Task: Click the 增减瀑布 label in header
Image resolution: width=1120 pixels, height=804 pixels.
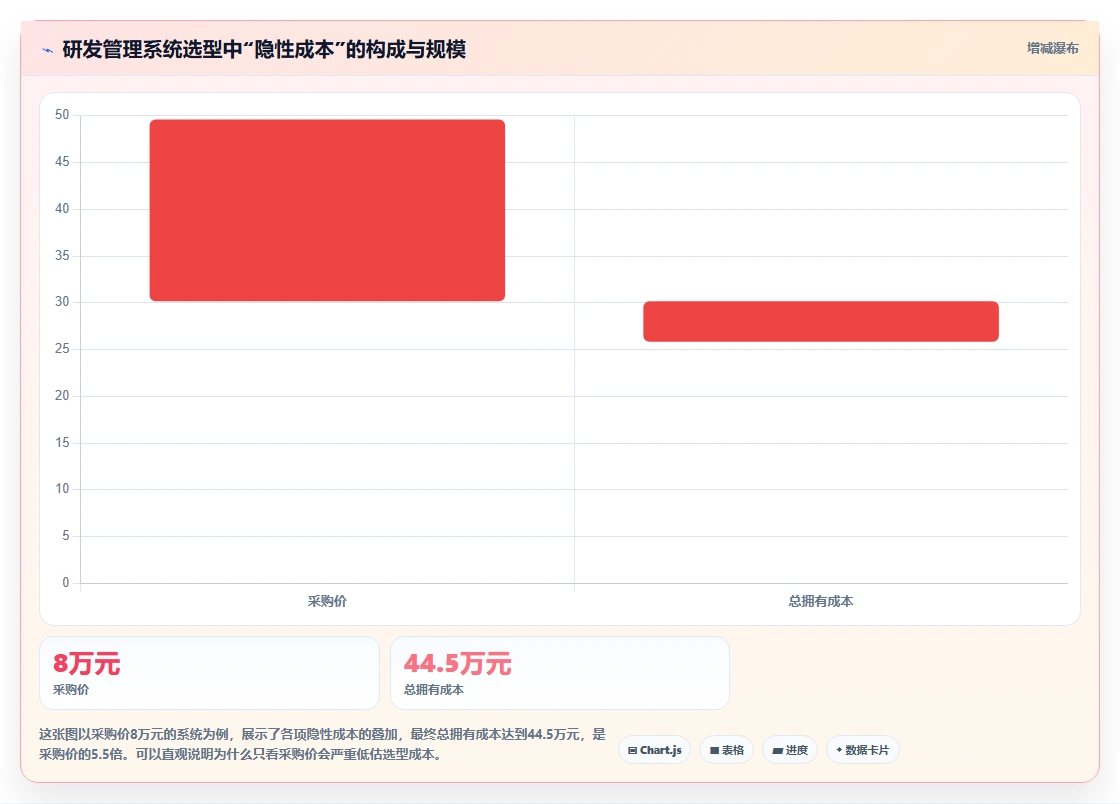Action: [x=1052, y=48]
